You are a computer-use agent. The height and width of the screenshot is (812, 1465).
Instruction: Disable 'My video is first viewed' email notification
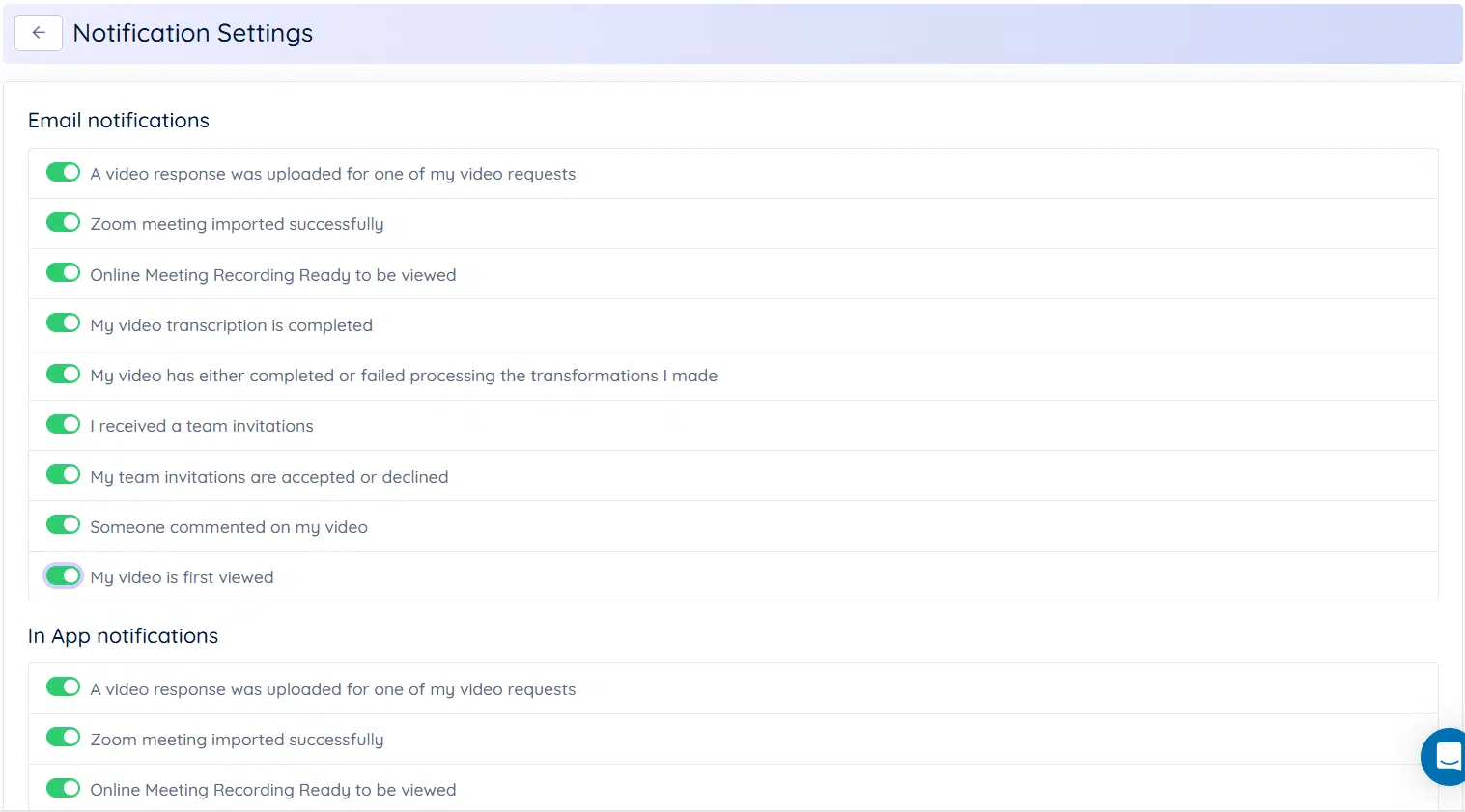63,574
